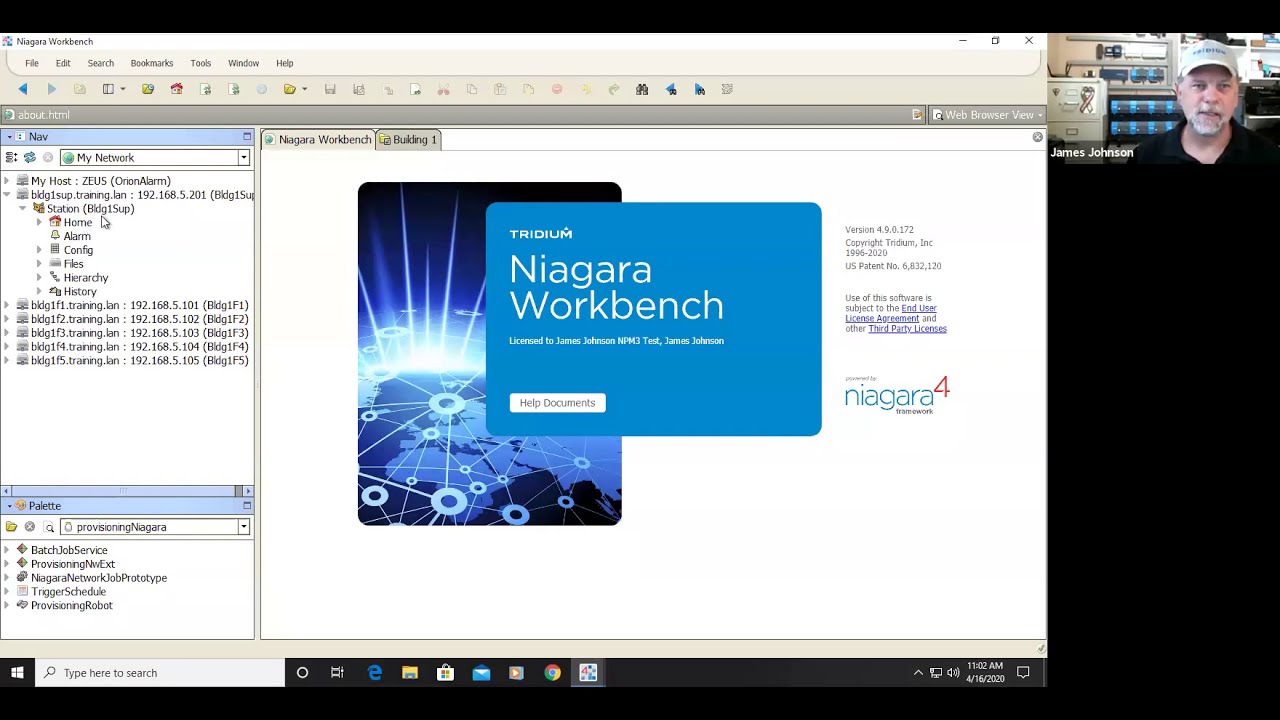1280x720 pixels.
Task: Expand the BatchJobService palette item
Action: (x=7, y=550)
